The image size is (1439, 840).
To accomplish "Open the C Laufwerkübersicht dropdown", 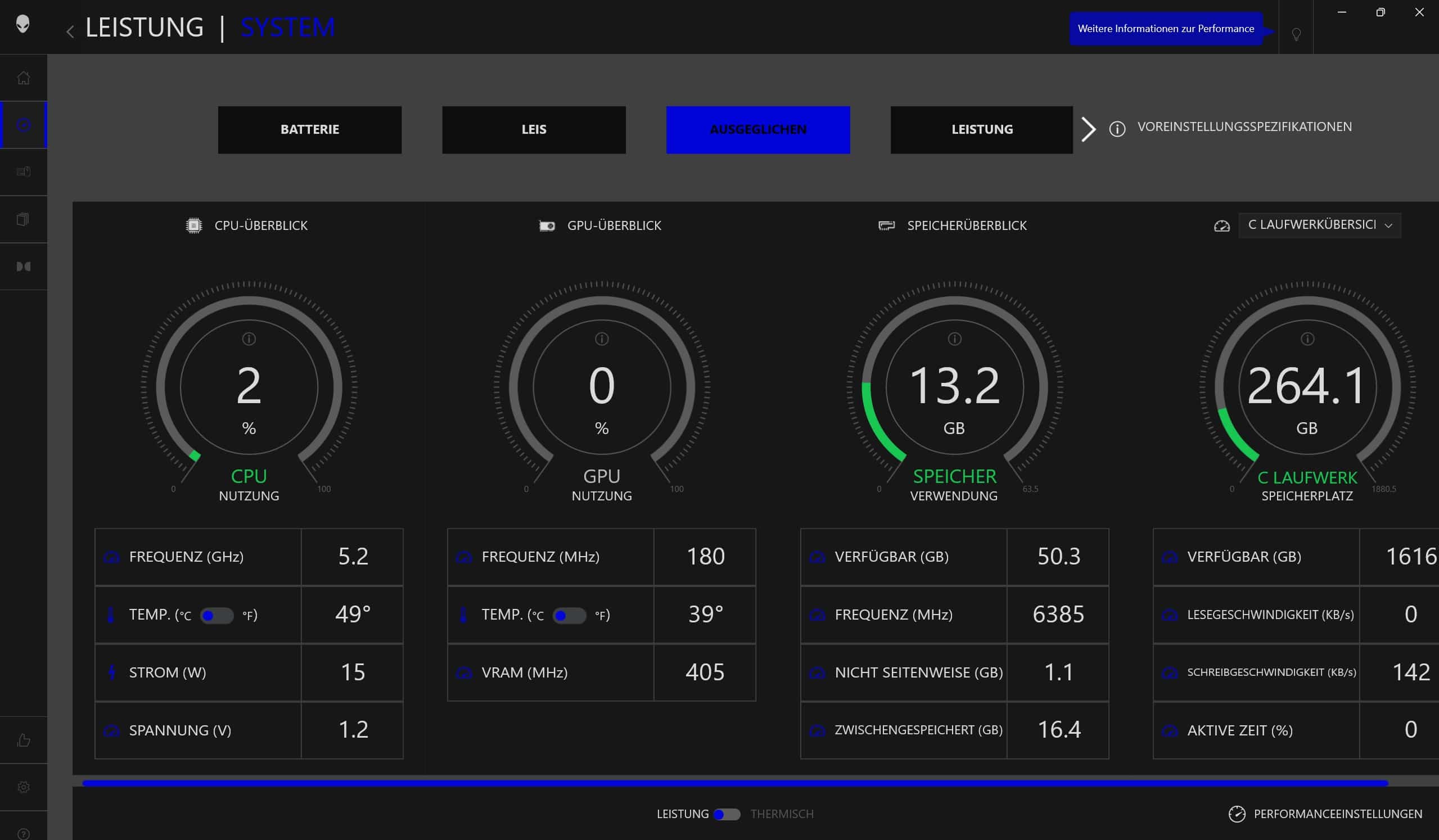I will pyautogui.click(x=1319, y=225).
